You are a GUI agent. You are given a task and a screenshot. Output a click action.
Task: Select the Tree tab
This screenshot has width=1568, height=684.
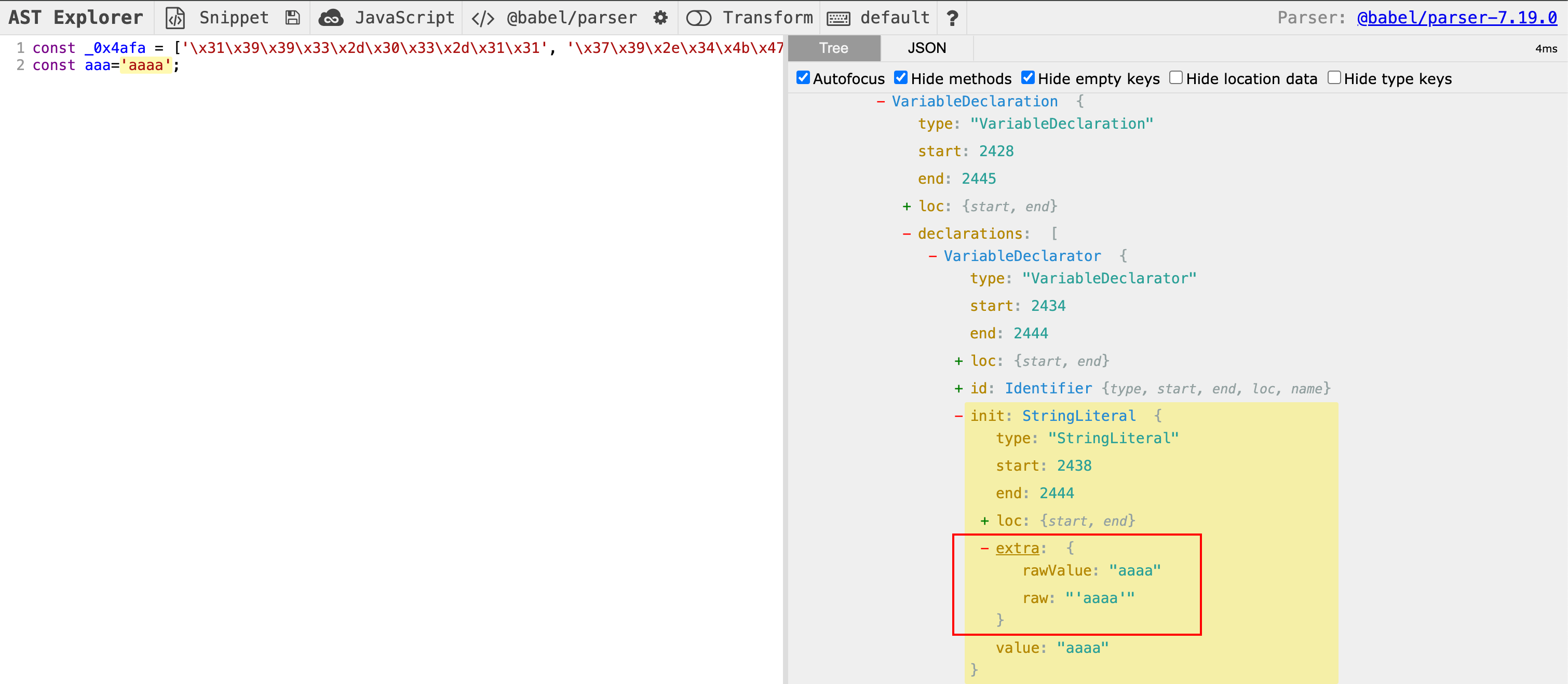coord(833,48)
